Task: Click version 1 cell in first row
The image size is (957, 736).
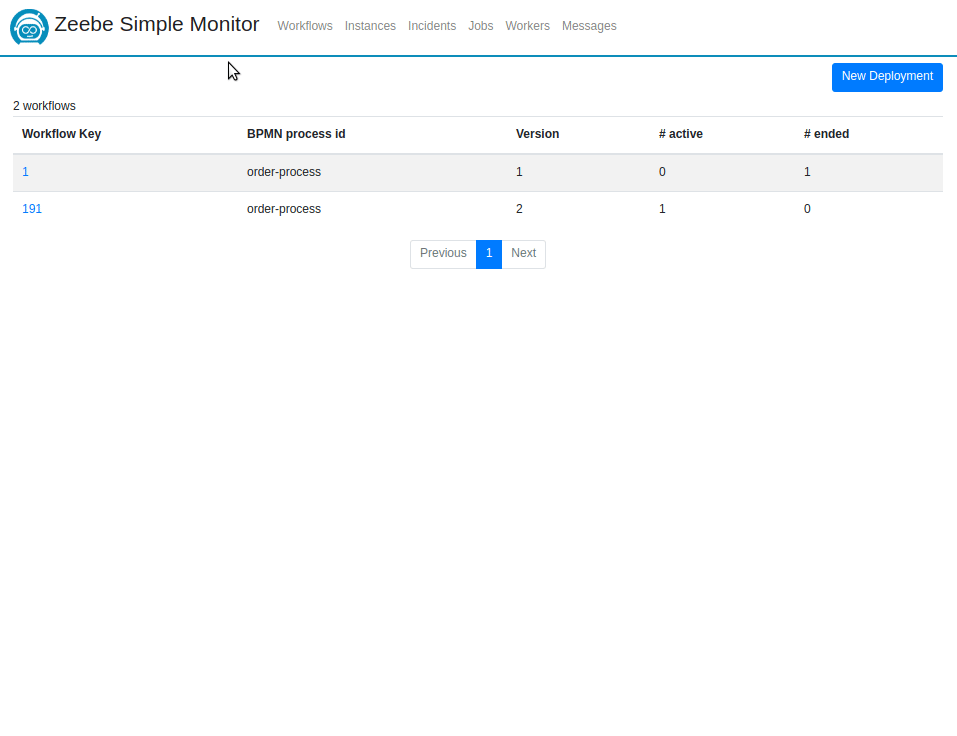Action: tap(519, 172)
